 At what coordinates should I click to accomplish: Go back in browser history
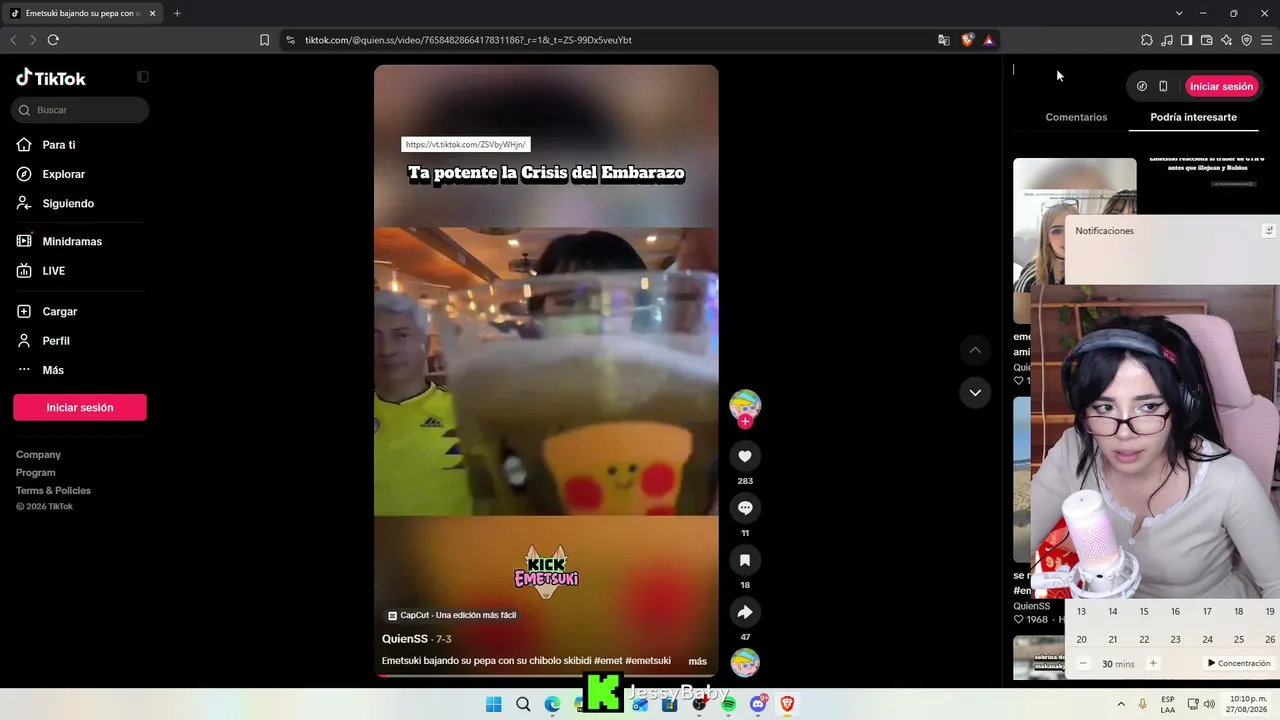click(13, 40)
